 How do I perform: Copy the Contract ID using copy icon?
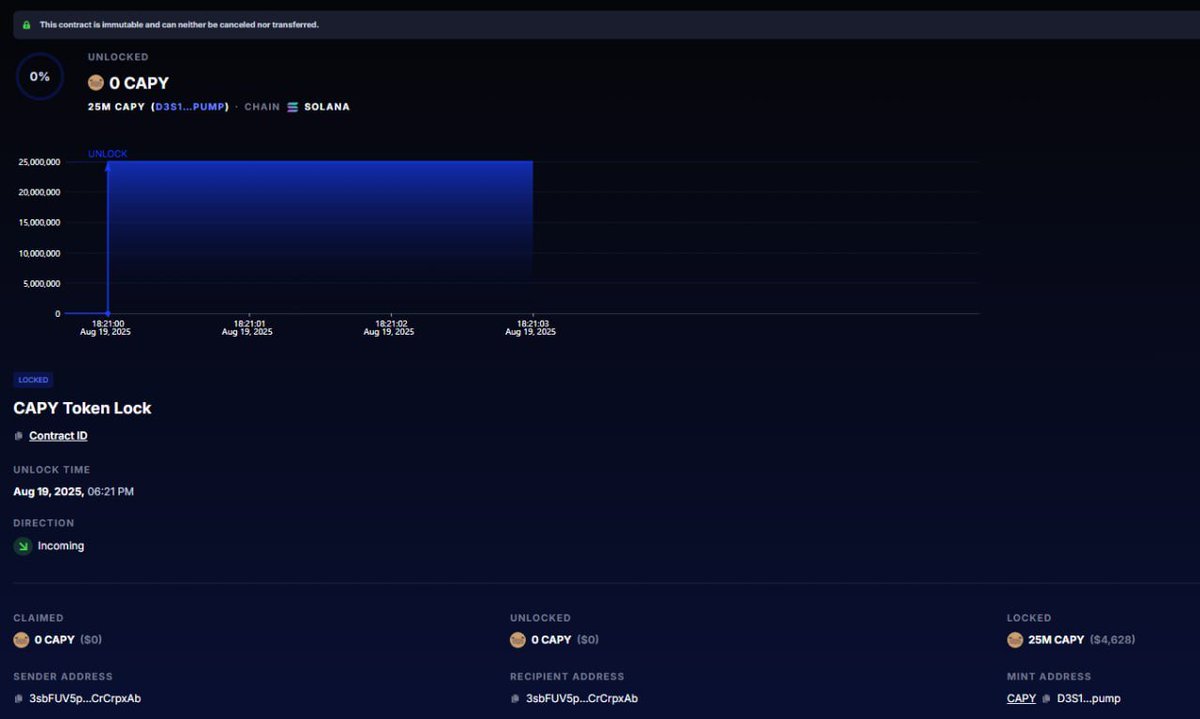(19, 436)
